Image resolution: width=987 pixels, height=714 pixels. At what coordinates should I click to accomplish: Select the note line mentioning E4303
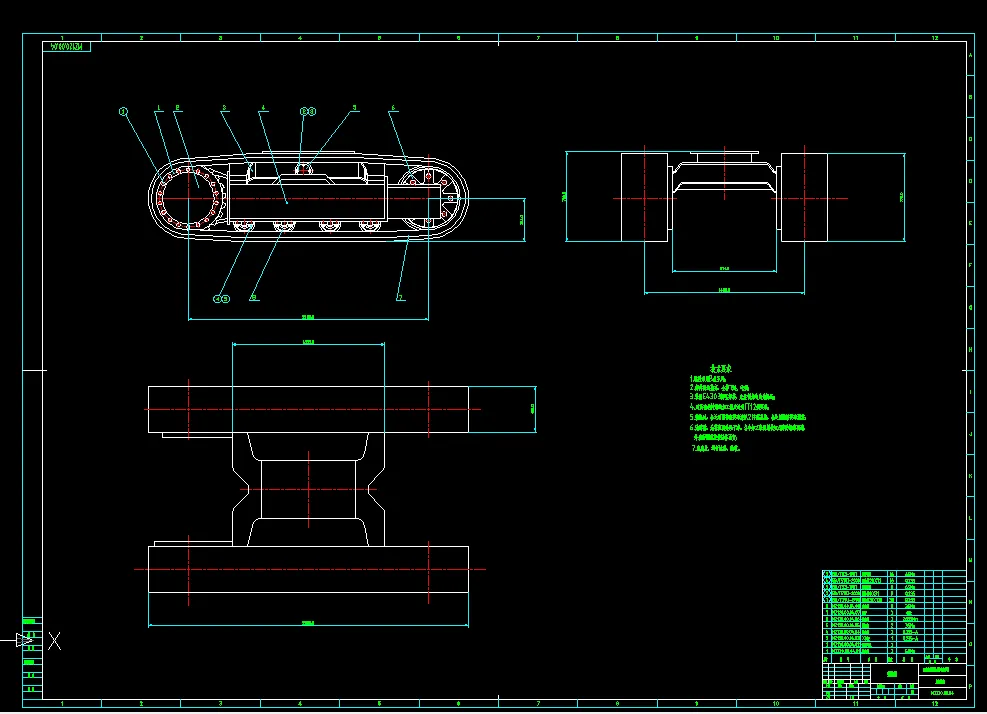(x=732, y=397)
